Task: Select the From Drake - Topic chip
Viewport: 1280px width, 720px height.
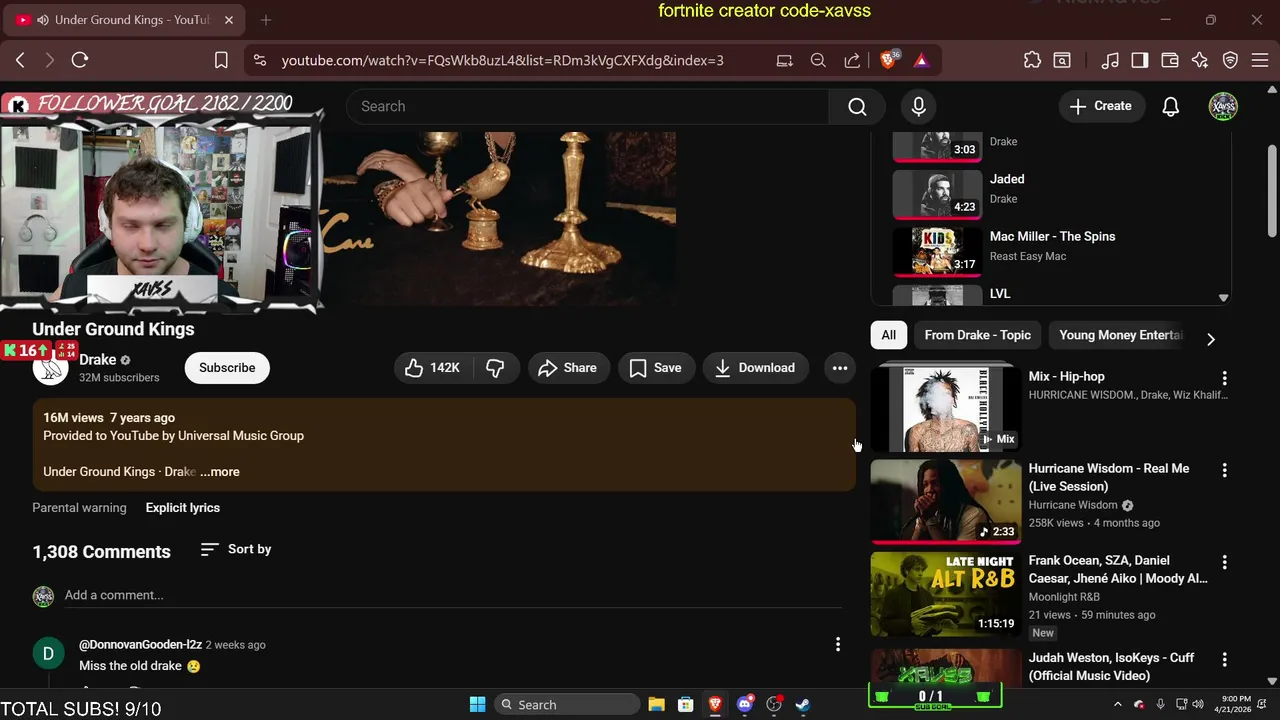Action: (977, 335)
